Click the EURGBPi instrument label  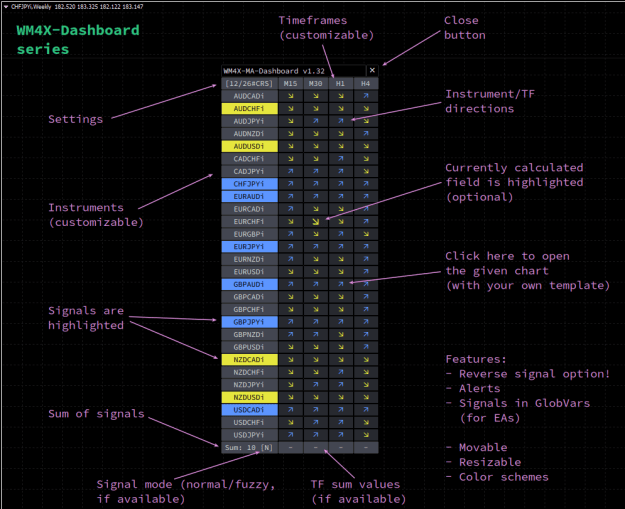[250, 234]
